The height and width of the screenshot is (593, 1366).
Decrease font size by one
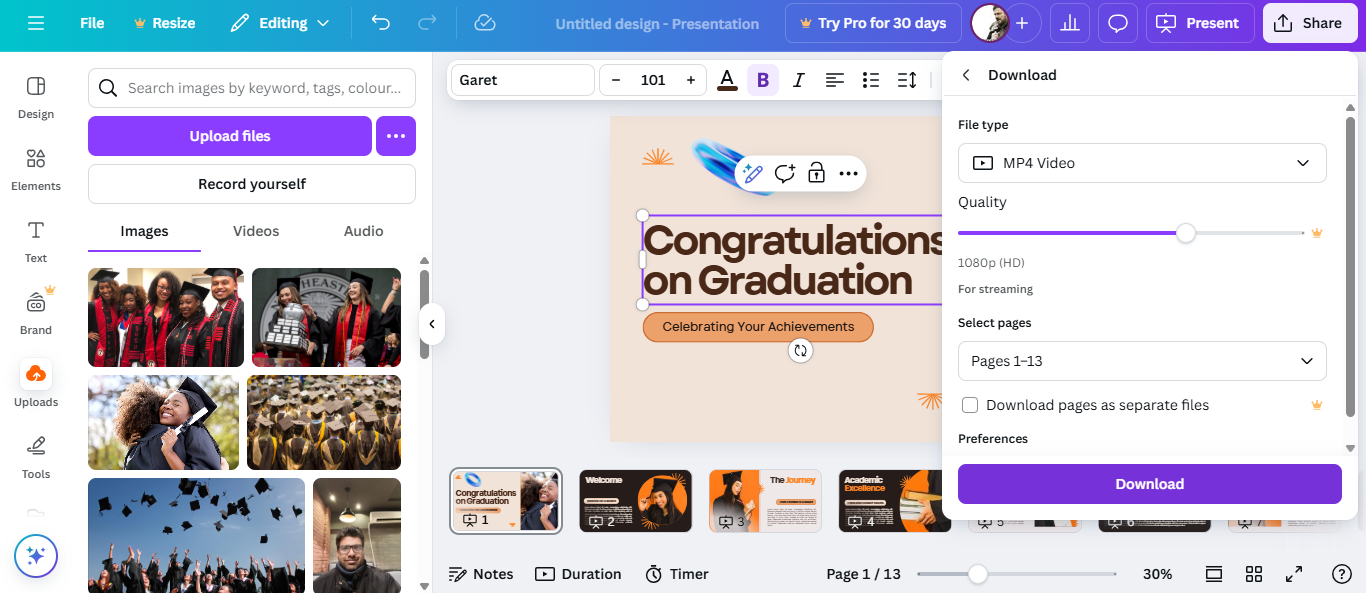point(616,80)
